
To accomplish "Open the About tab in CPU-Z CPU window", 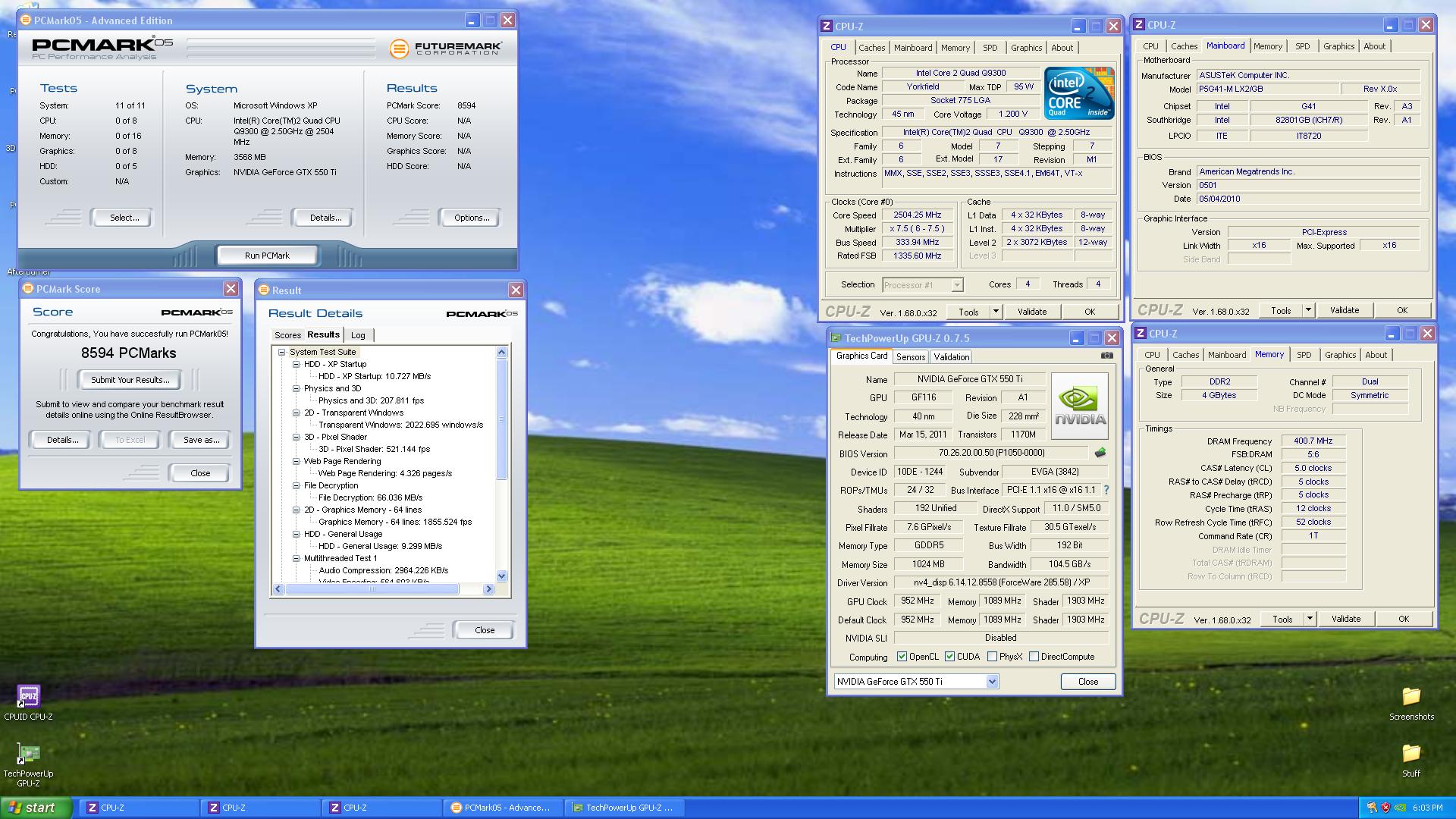I will 1062,48.
